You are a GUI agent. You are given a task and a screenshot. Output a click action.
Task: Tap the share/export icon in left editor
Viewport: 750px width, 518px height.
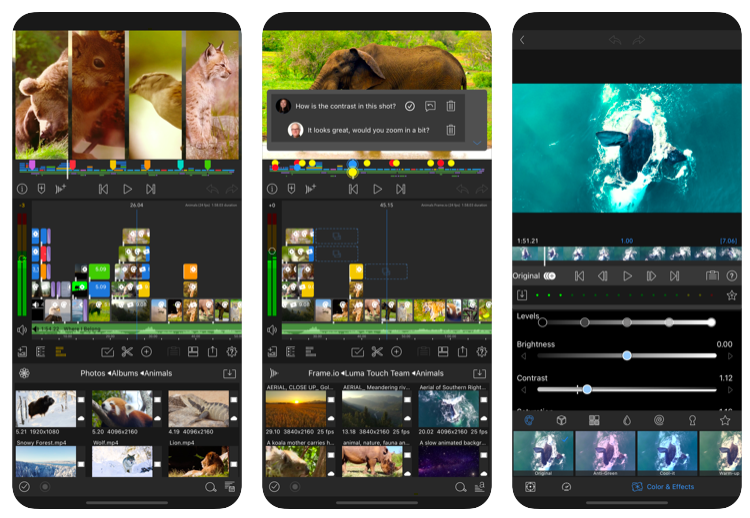212,351
